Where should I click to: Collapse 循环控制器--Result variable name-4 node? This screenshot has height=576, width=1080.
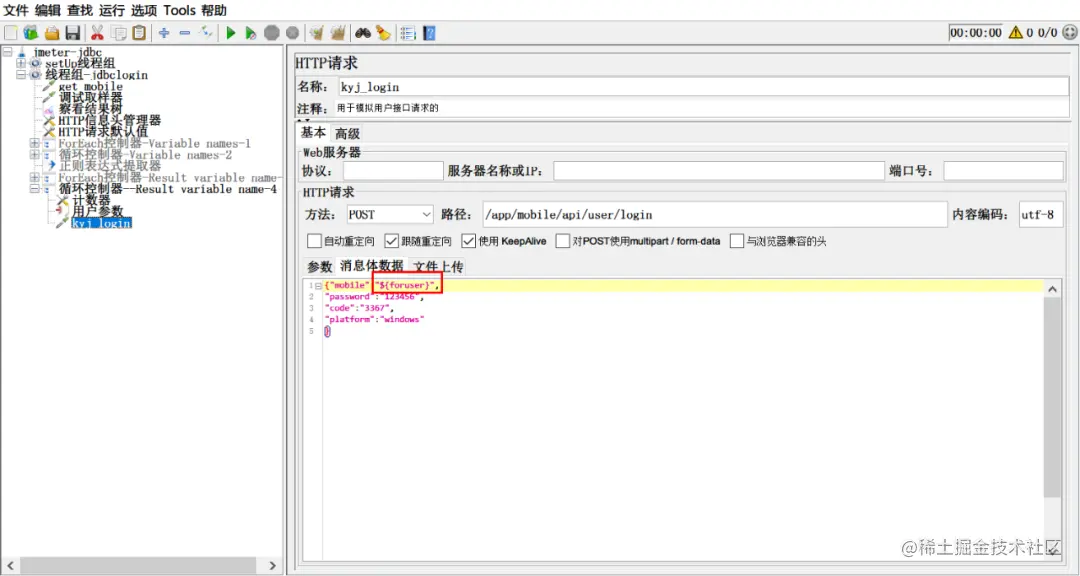point(34,189)
